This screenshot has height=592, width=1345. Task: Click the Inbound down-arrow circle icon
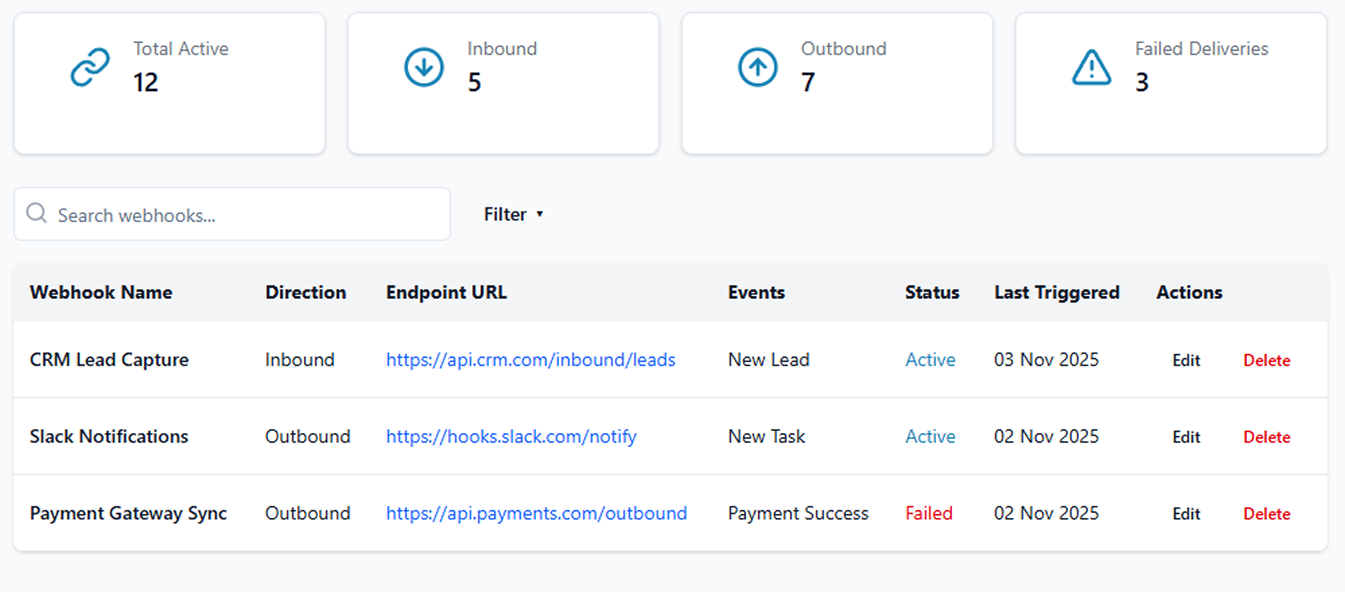pos(424,68)
